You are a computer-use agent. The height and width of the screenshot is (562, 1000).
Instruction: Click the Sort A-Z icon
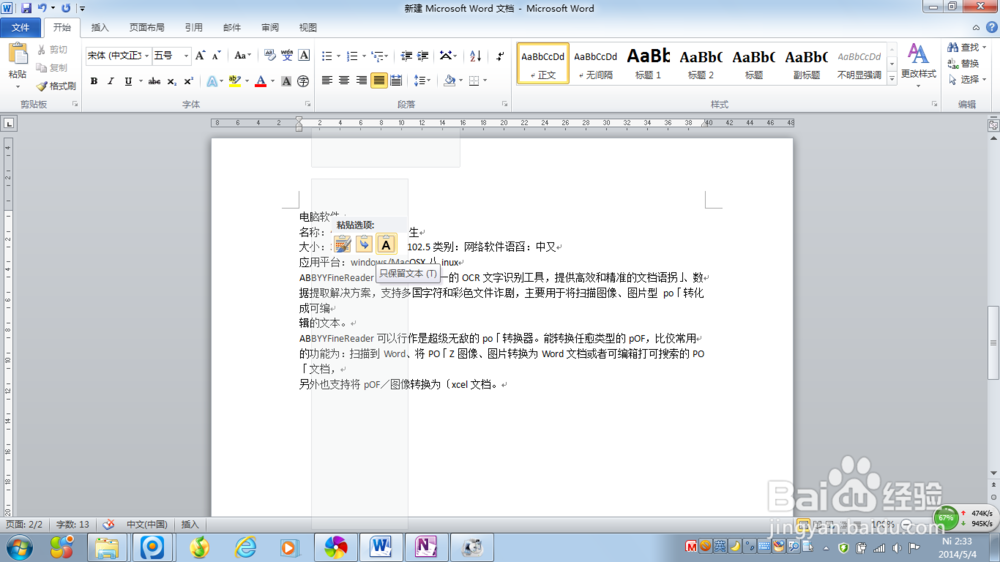pyautogui.click(x=475, y=56)
